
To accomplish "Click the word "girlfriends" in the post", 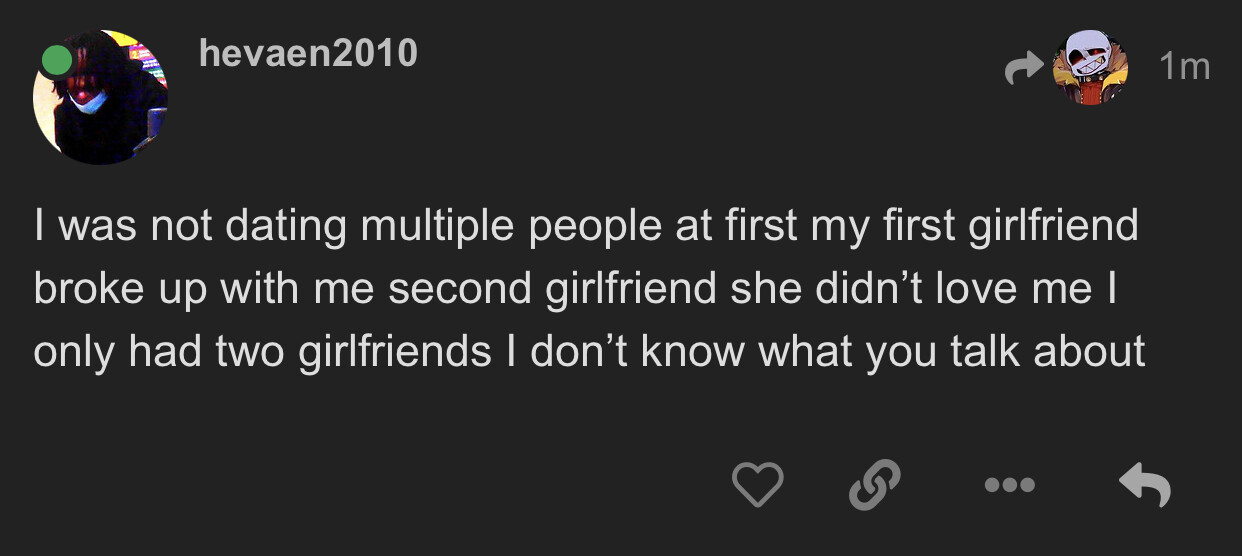I will [x=395, y=351].
